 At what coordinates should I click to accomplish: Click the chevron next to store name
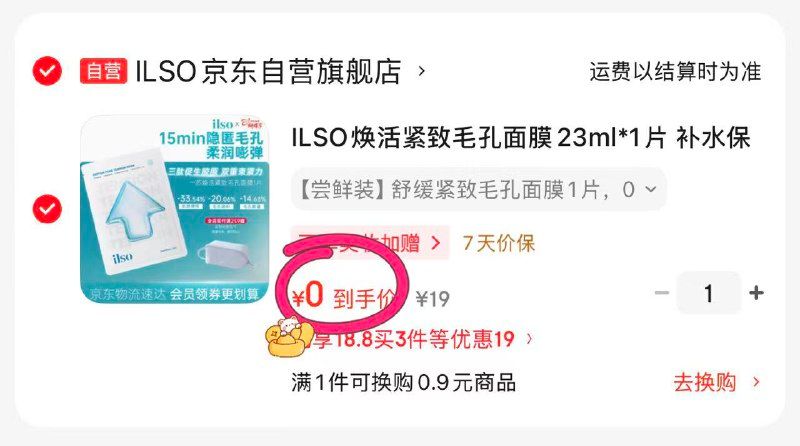pyautogui.click(x=421, y=71)
